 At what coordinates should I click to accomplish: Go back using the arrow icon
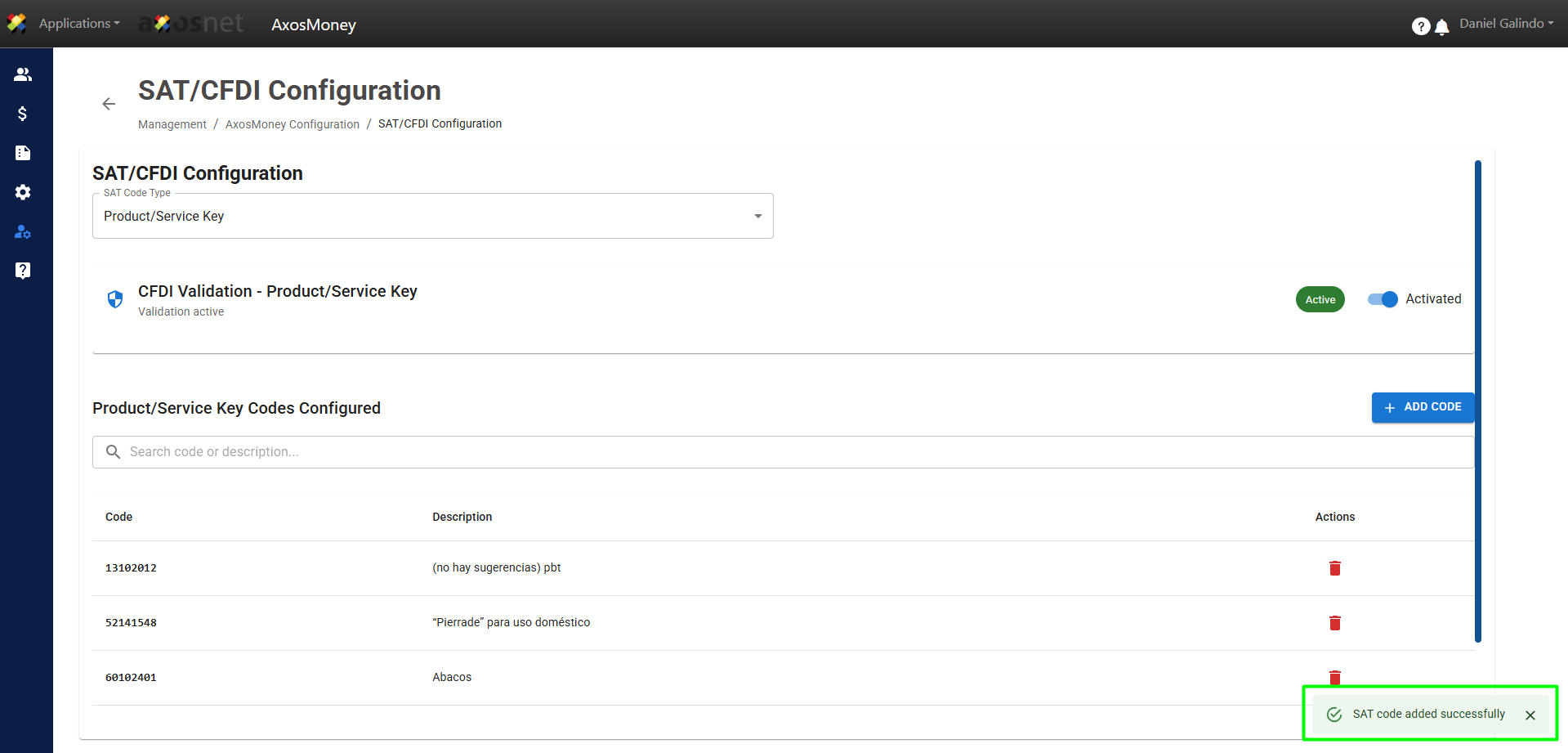109,104
